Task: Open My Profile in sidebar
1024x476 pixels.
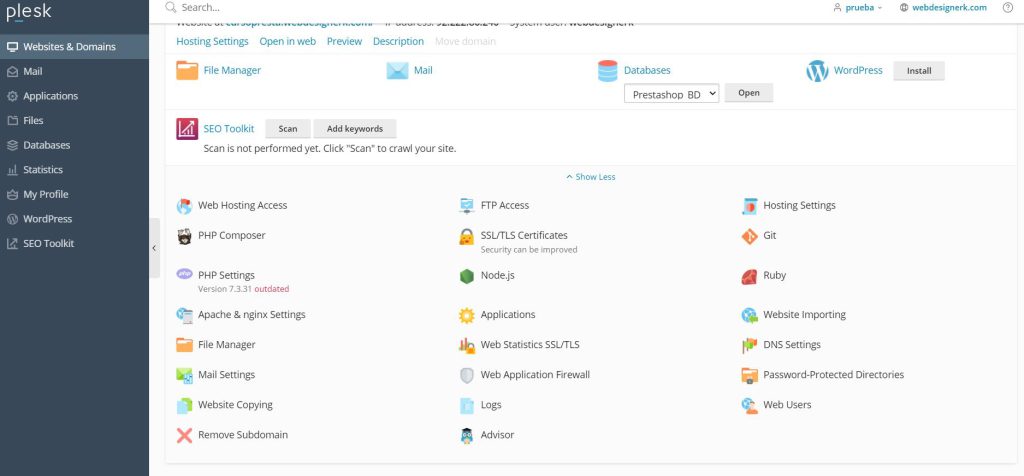Action: coord(74,195)
